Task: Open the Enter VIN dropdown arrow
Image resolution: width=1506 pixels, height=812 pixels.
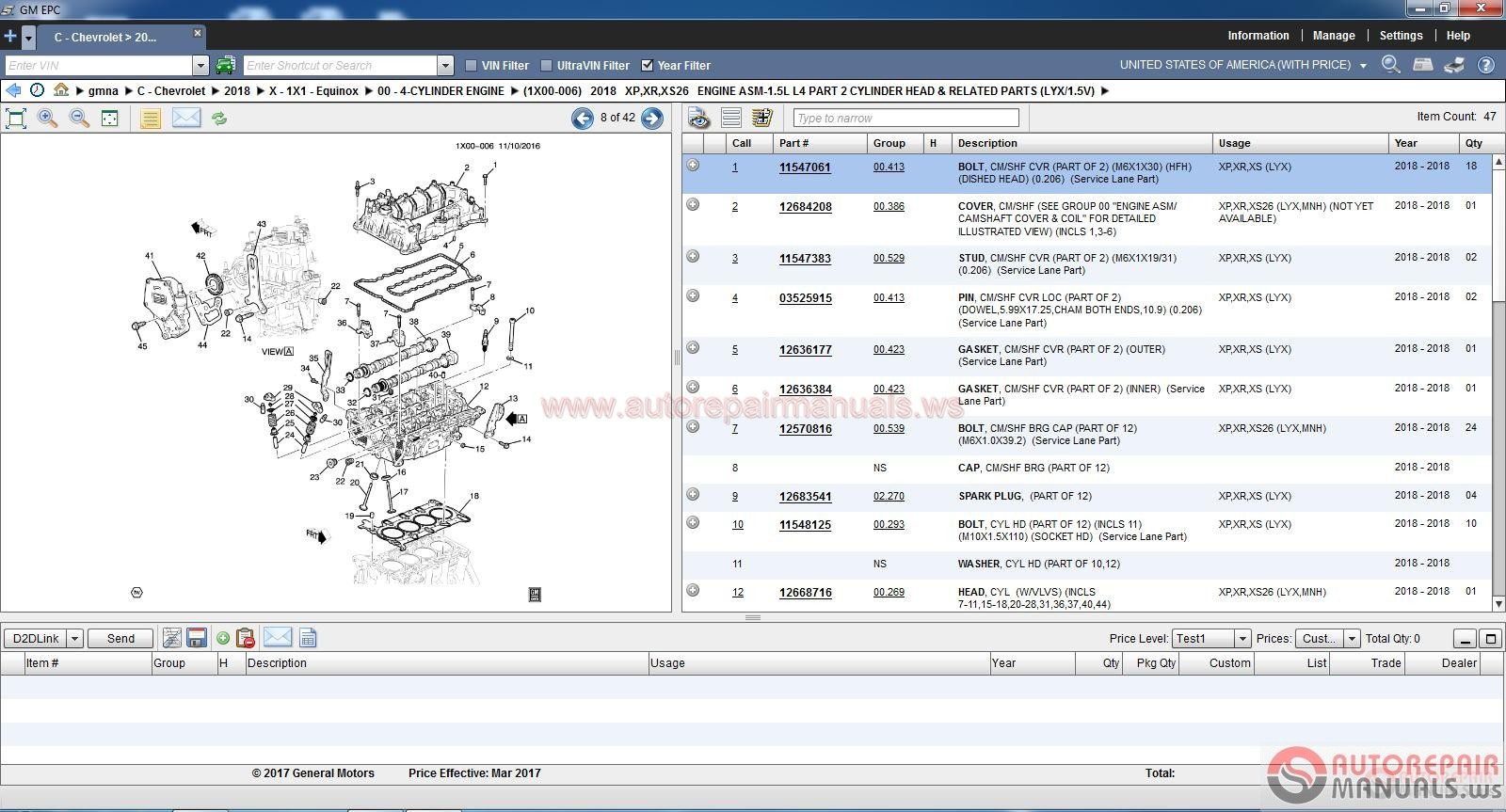Action: [200, 65]
